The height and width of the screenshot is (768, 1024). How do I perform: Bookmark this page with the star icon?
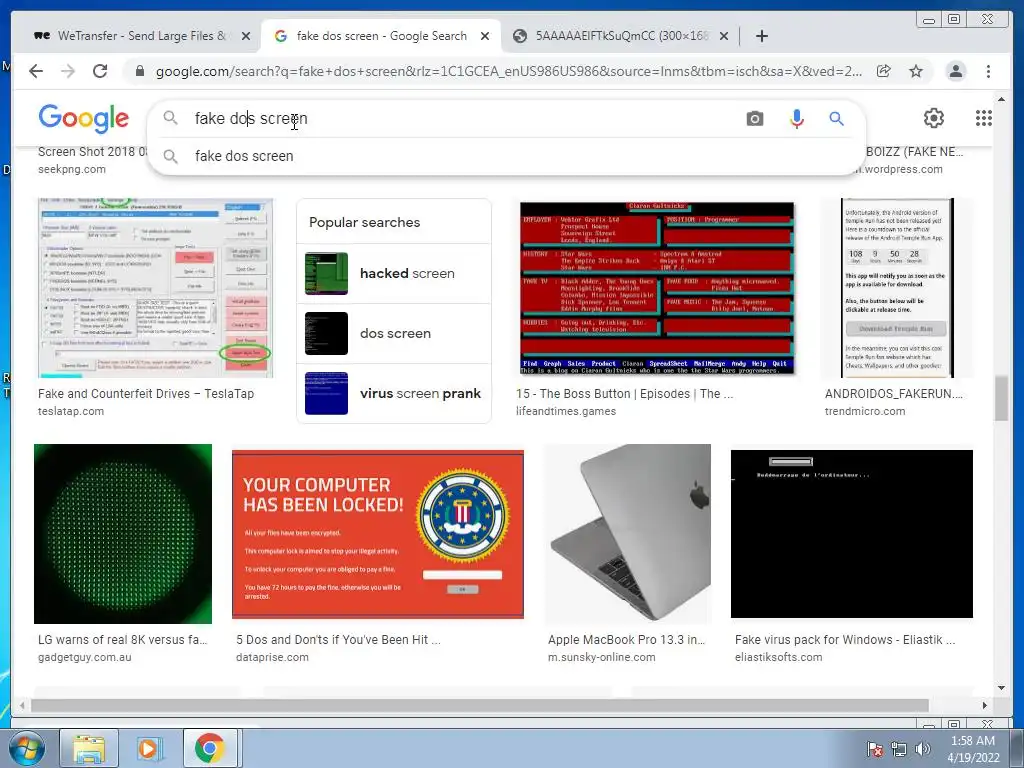[x=916, y=71]
